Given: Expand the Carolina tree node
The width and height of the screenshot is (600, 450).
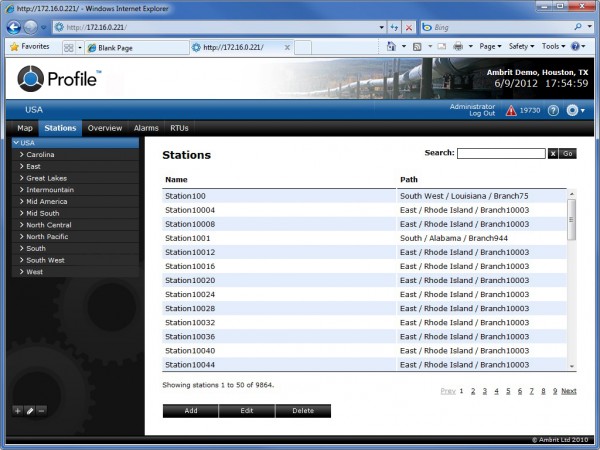Looking at the screenshot, I should [22, 155].
